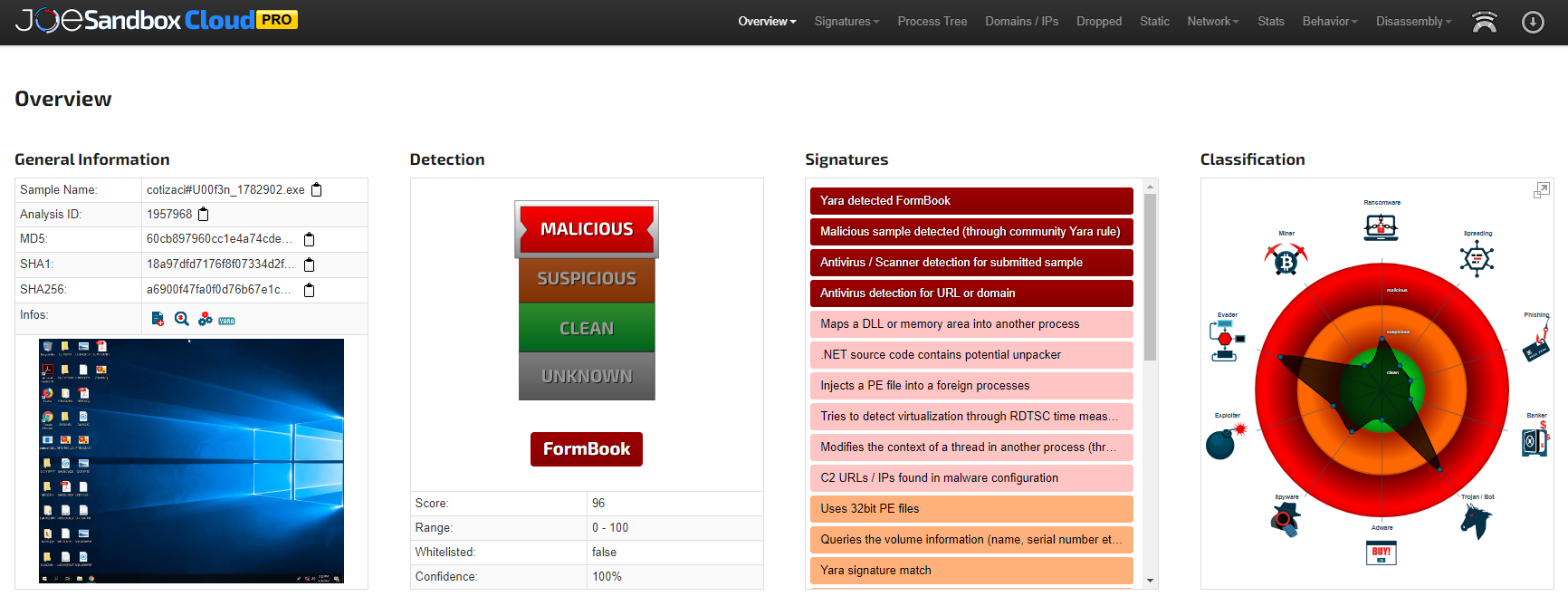Open 'Malicious sample detected' community Yara signature
This screenshot has height=606, width=1568.
pos(971,232)
